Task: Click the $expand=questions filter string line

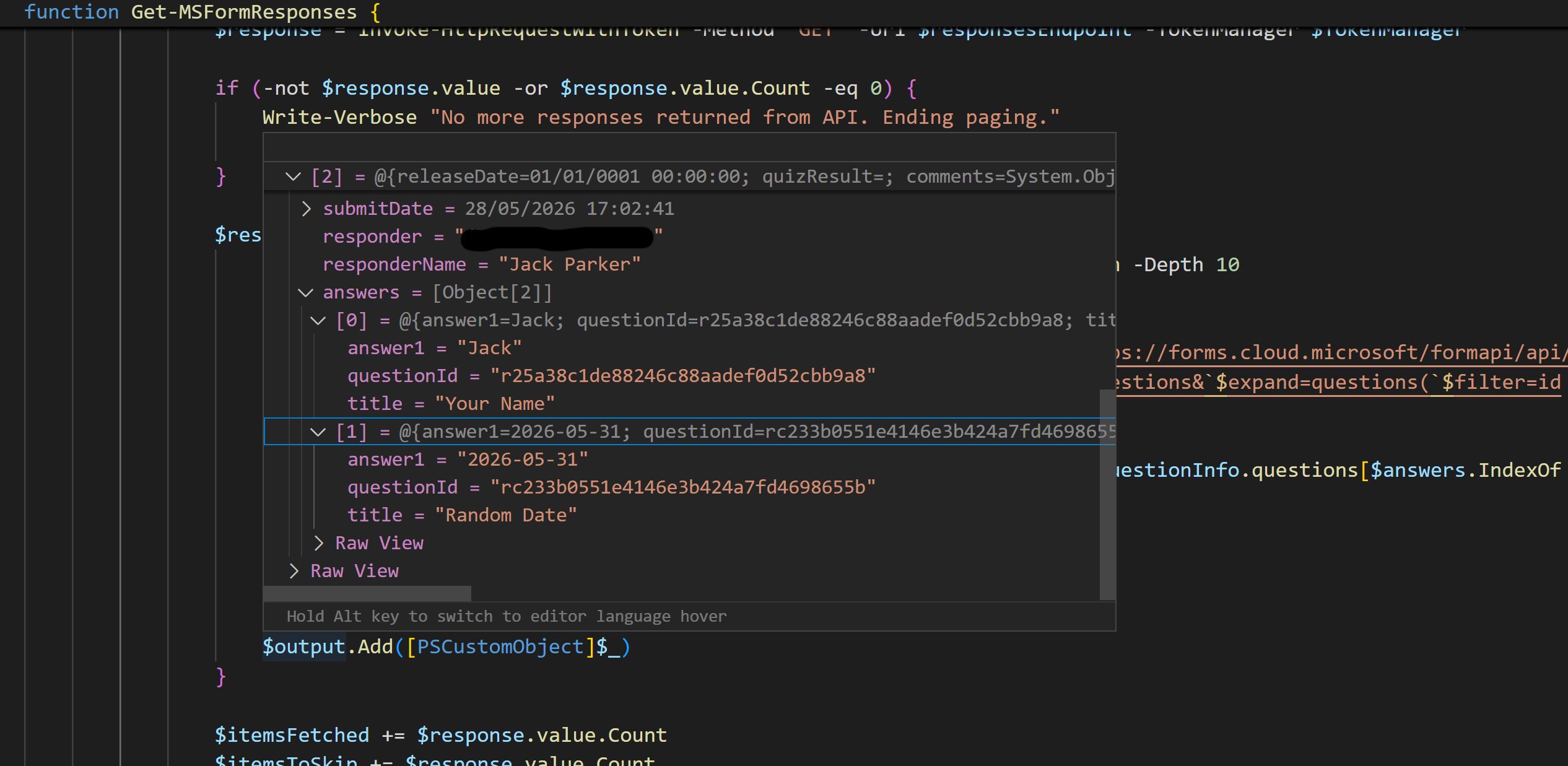Action: [1338, 382]
